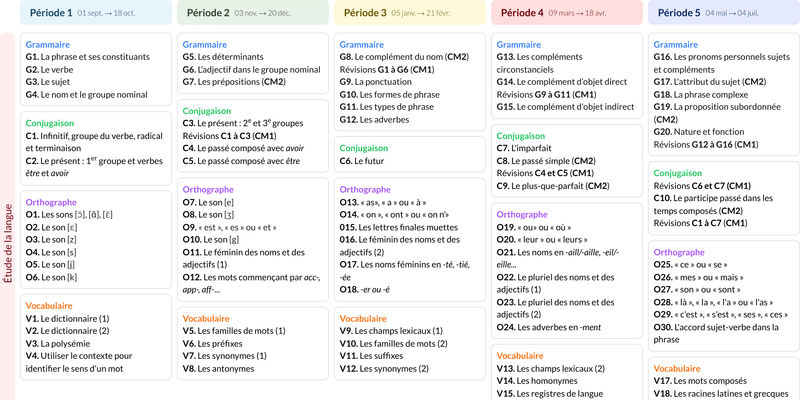Click O10. Le son [g]
The image size is (800, 400).
[x=211, y=239]
